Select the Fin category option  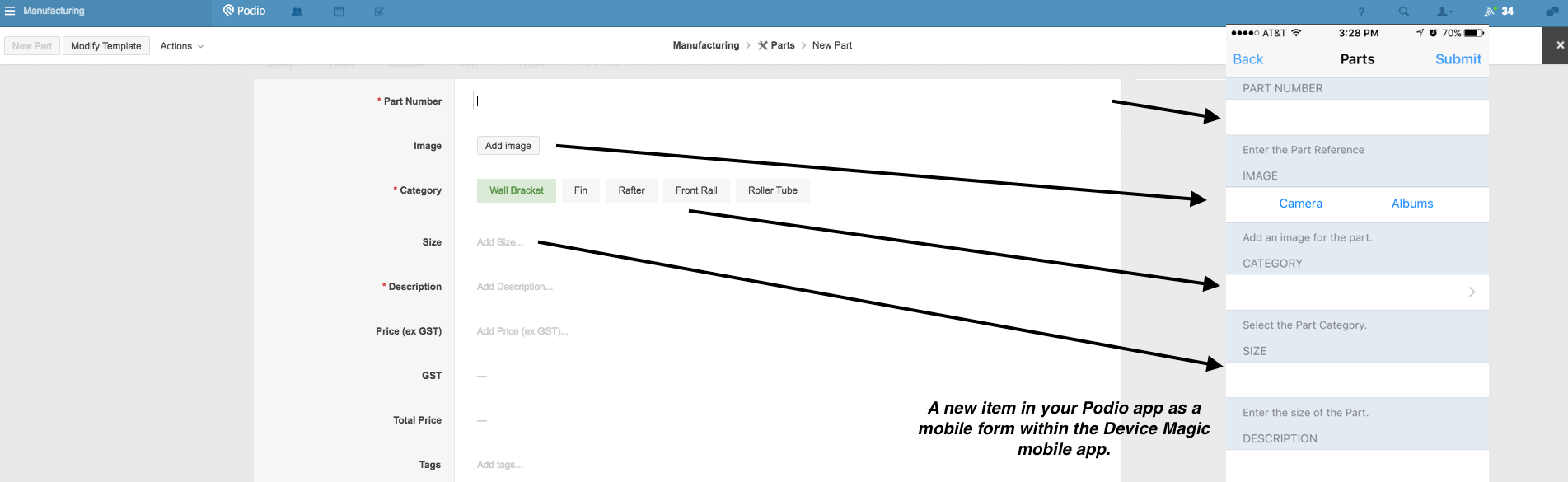point(580,190)
